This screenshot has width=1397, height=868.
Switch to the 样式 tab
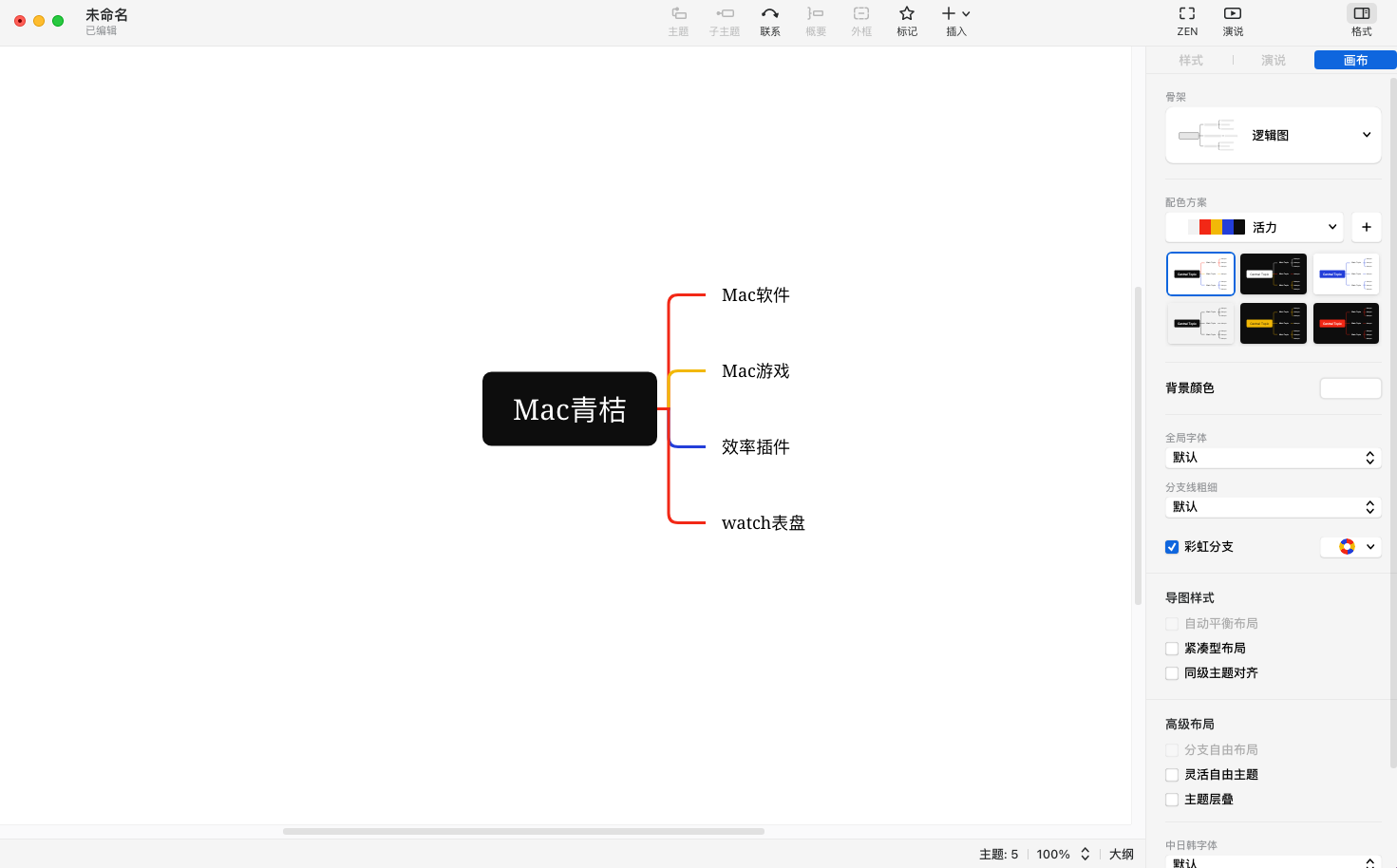coord(1191,60)
